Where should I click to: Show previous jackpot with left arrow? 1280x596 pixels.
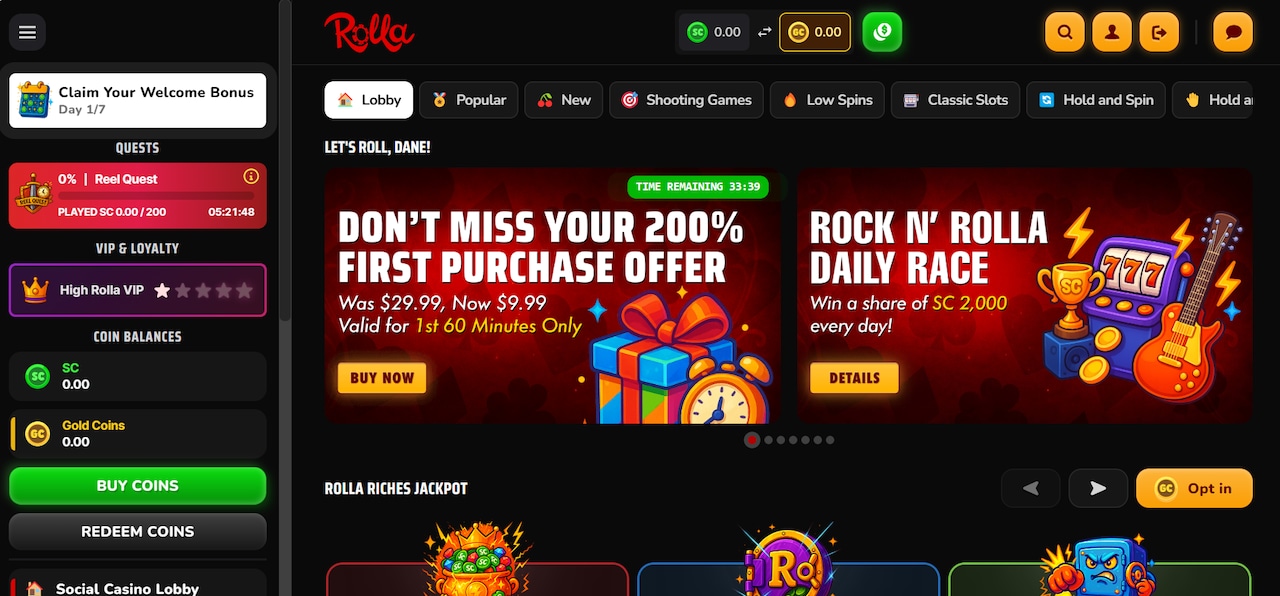[1031, 488]
